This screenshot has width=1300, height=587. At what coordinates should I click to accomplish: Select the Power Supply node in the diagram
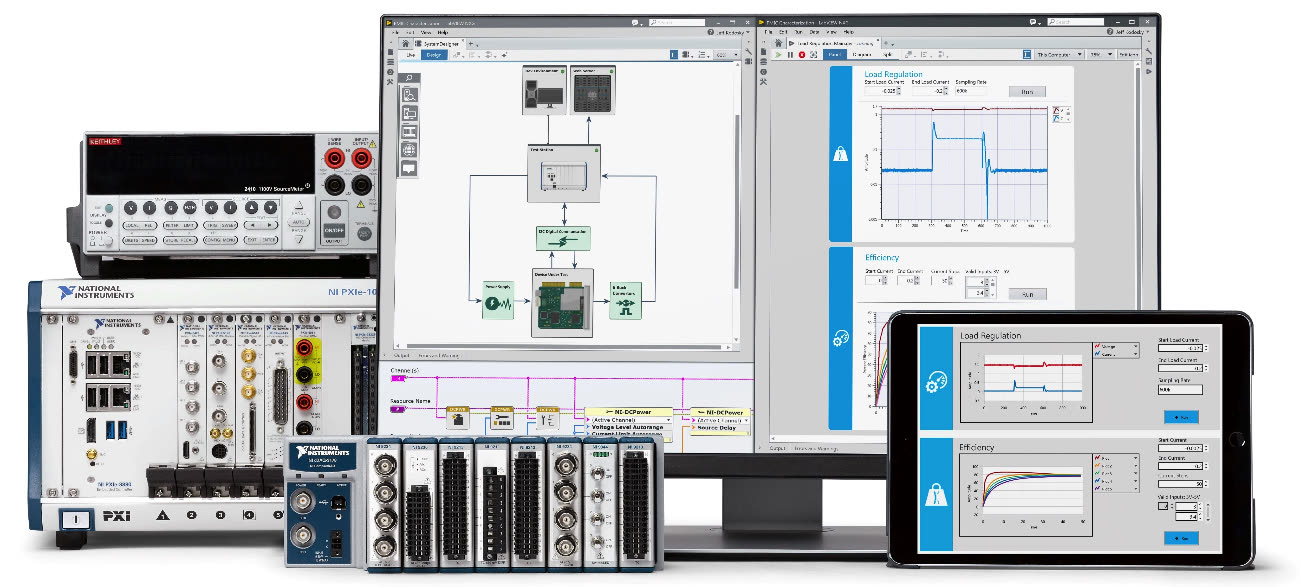coord(498,300)
